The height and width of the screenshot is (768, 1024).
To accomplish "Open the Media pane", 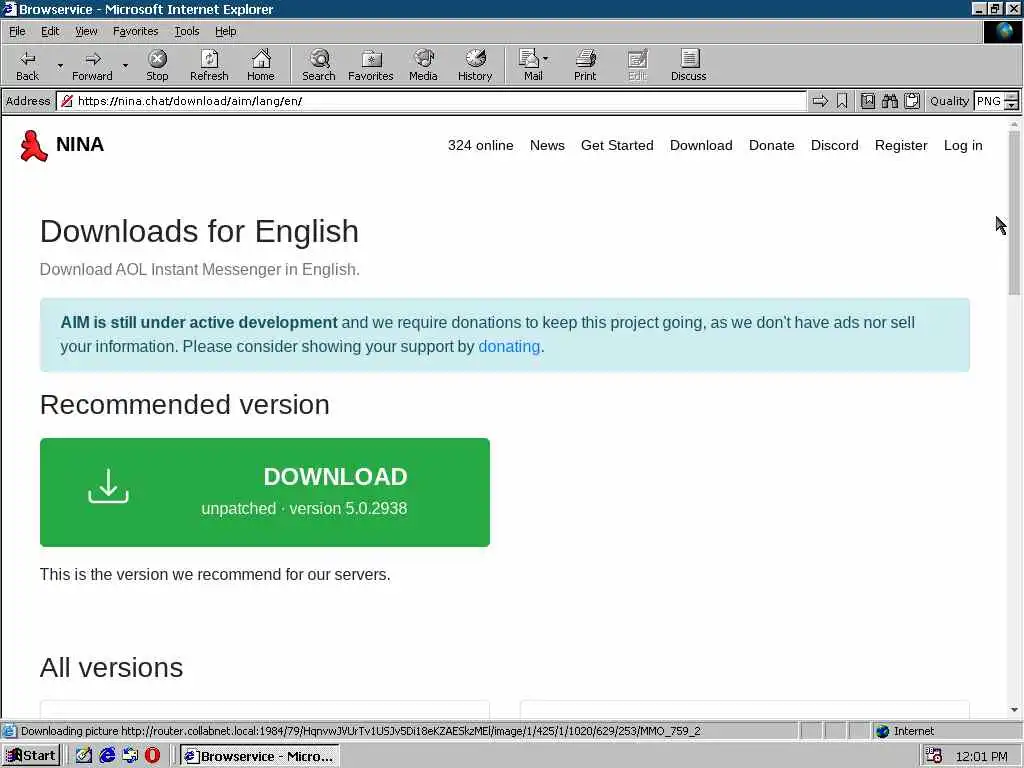I will 423,65.
